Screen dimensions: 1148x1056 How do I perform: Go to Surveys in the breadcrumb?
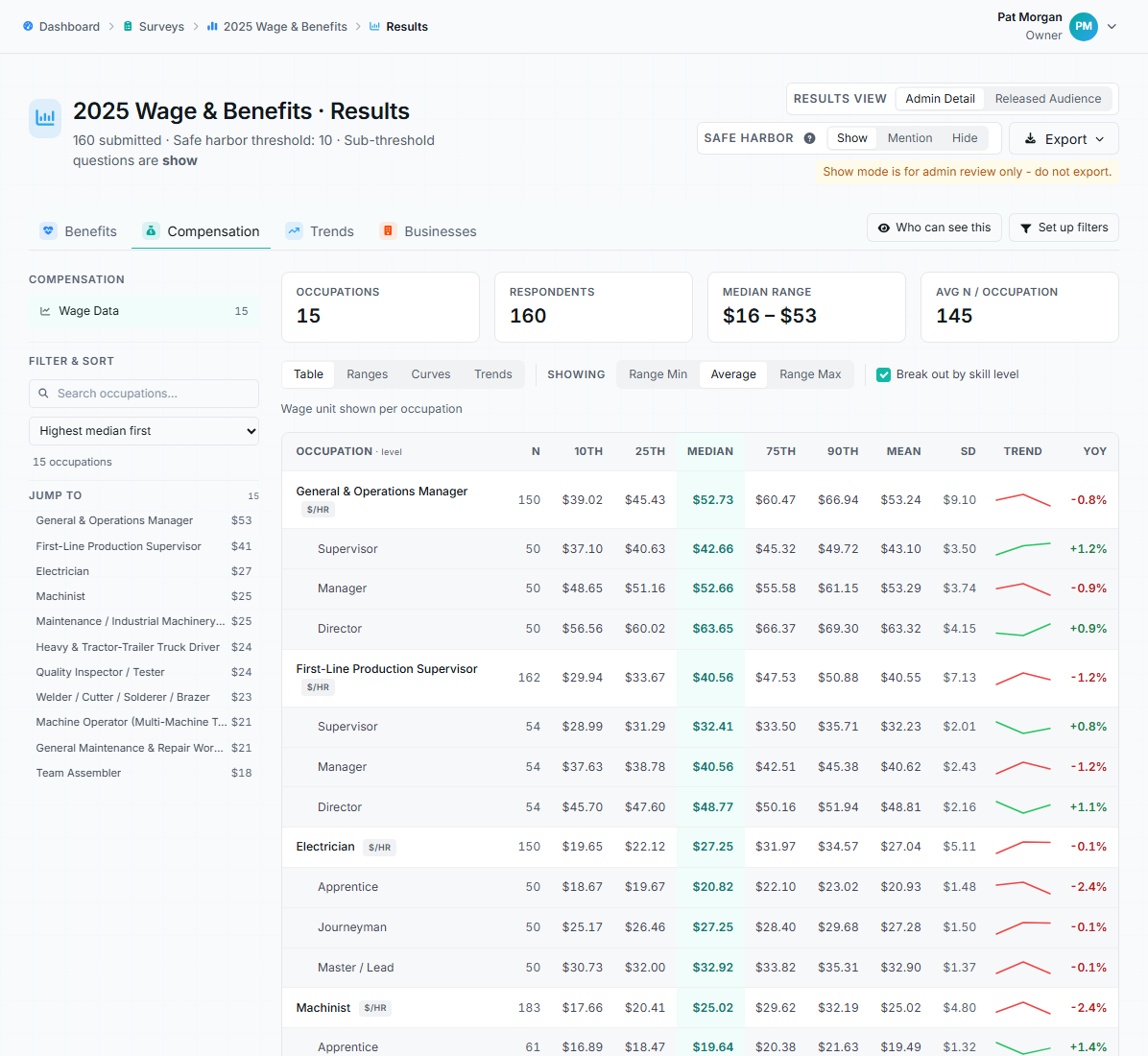click(x=153, y=26)
